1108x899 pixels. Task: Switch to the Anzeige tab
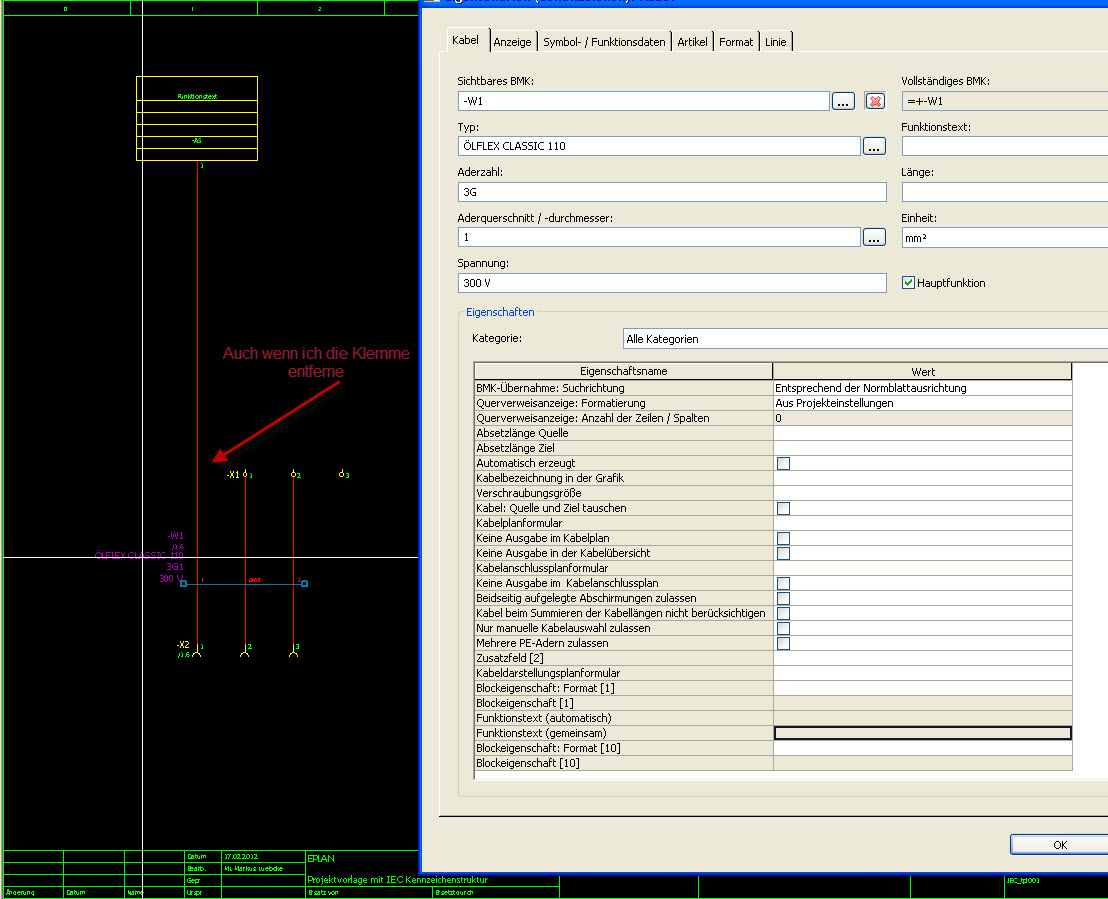pos(512,42)
